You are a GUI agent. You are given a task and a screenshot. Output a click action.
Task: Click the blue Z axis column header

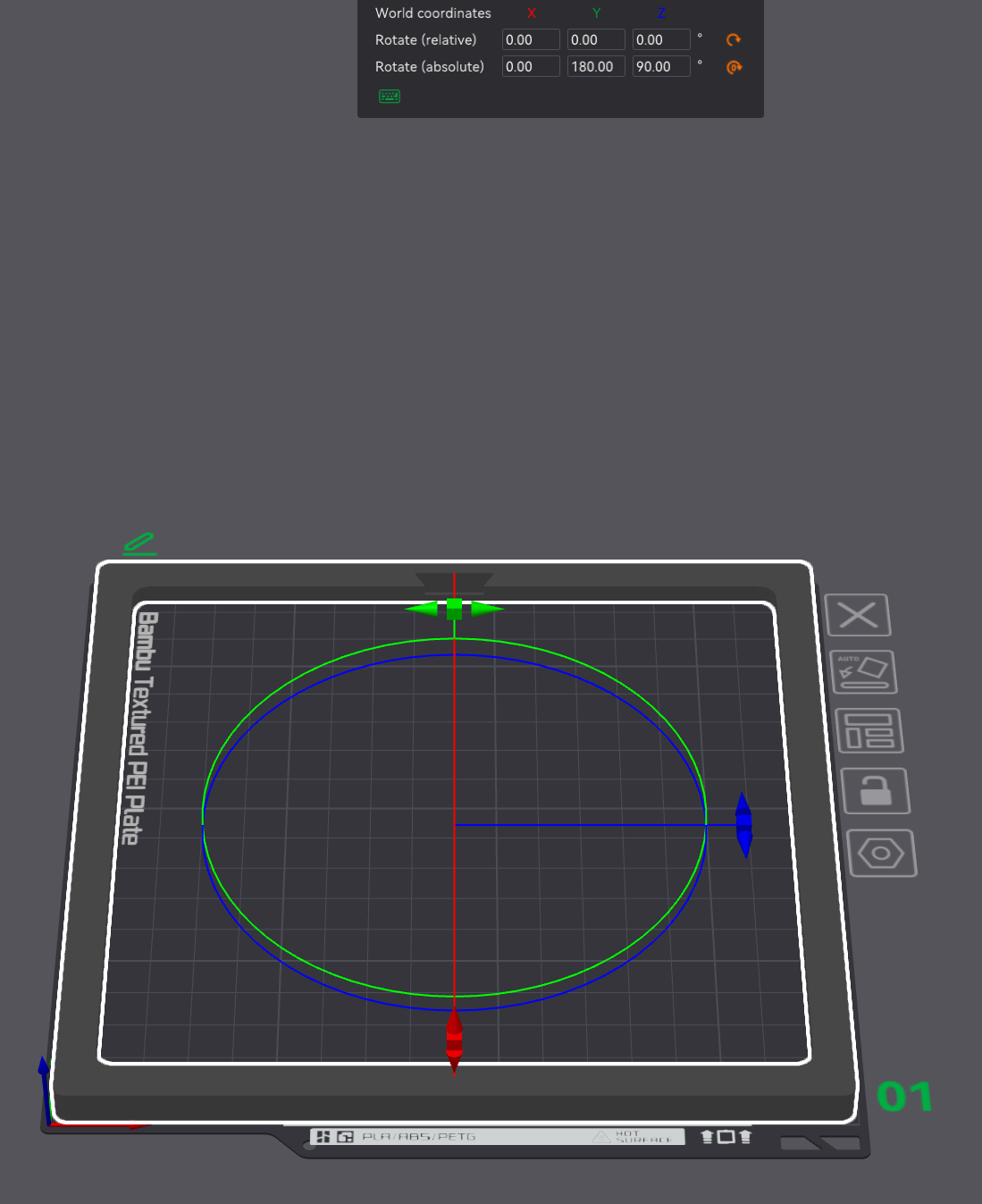point(661,13)
